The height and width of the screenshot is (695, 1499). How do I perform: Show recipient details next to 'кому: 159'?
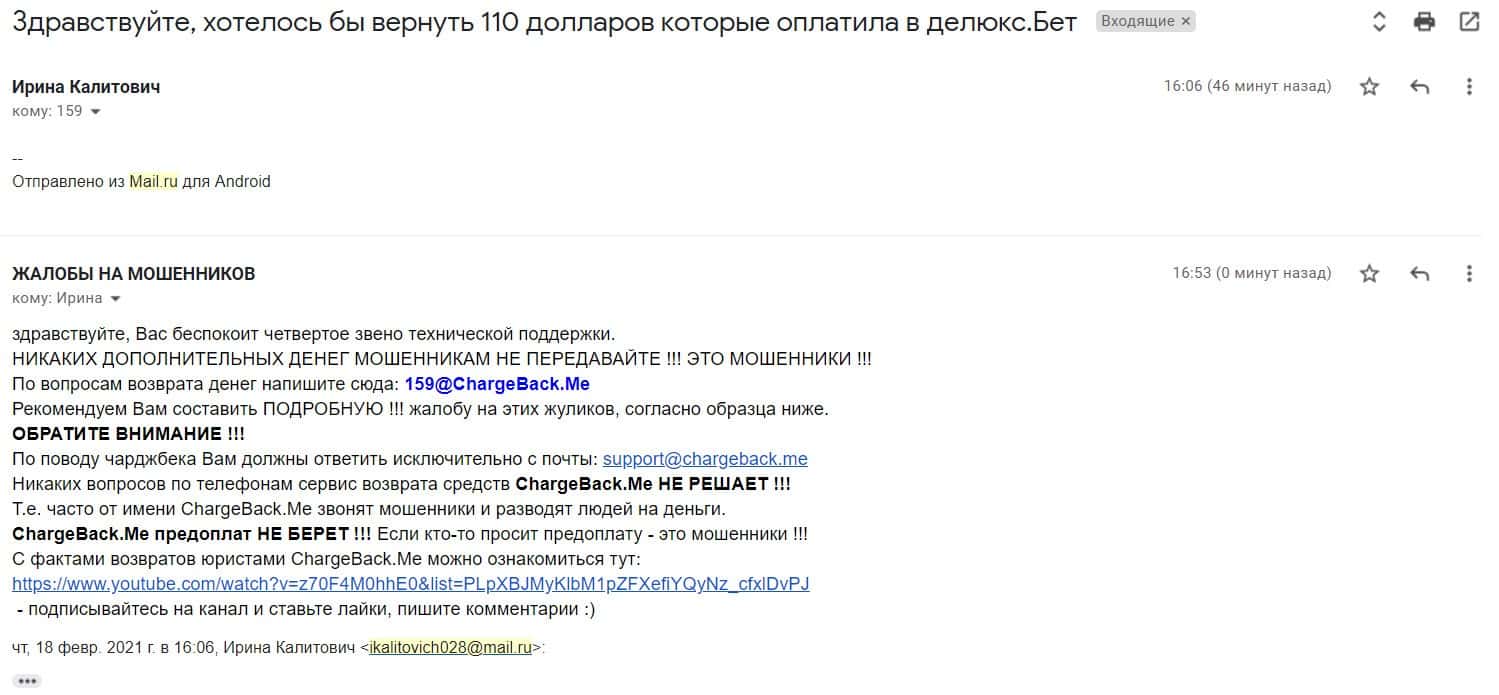96,112
